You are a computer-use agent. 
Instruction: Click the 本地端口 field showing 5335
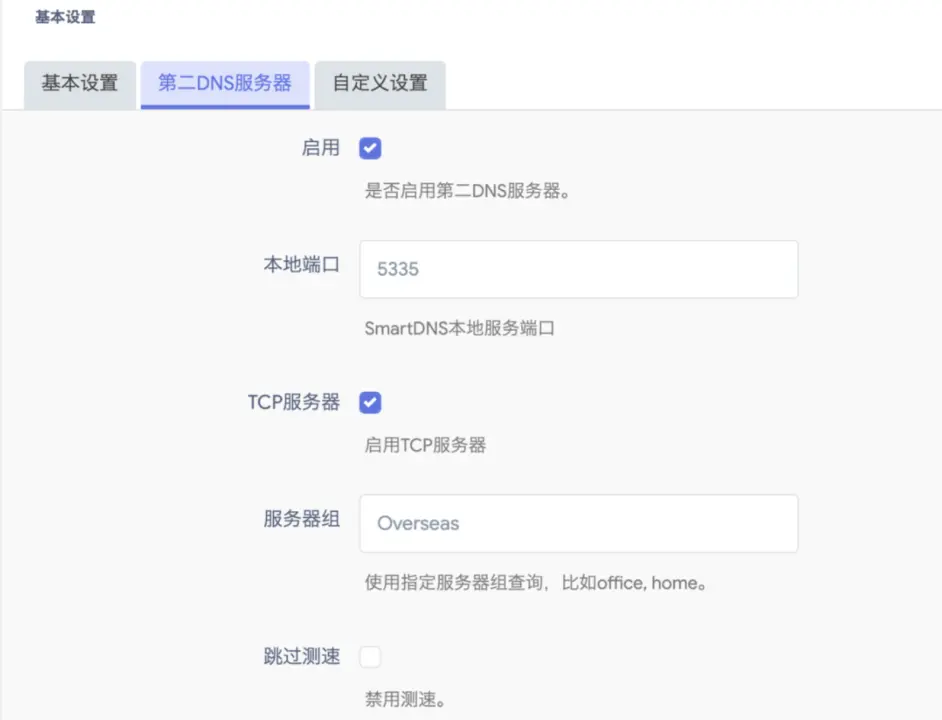pyautogui.click(x=578, y=269)
